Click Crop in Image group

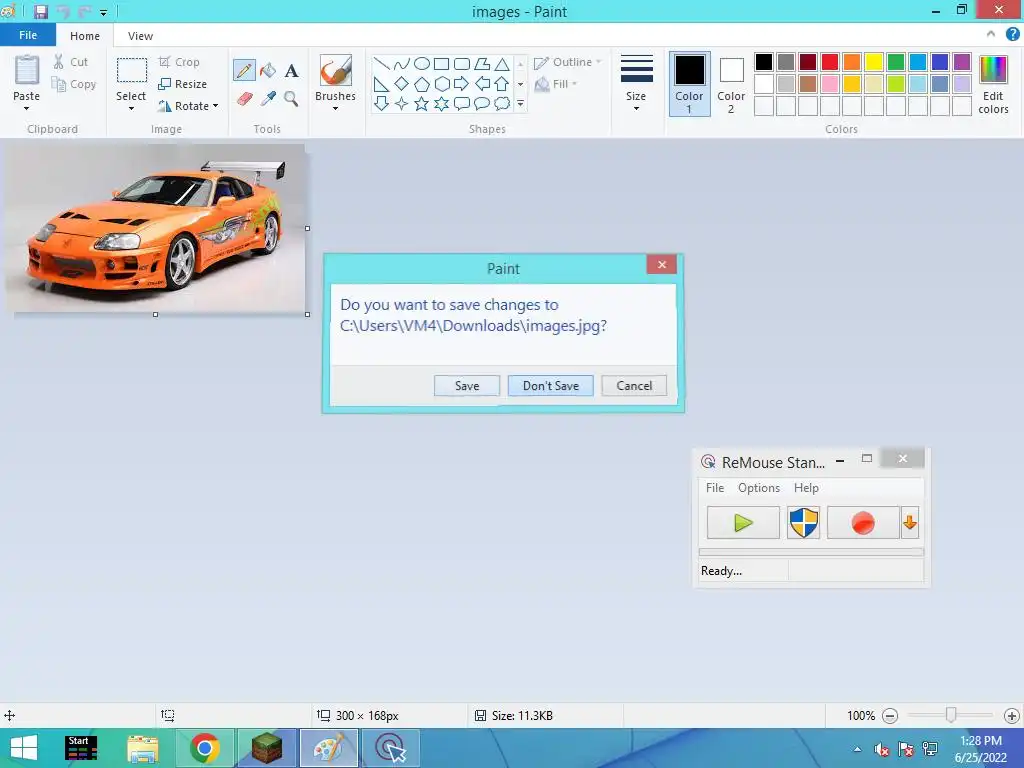[x=179, y=62]
